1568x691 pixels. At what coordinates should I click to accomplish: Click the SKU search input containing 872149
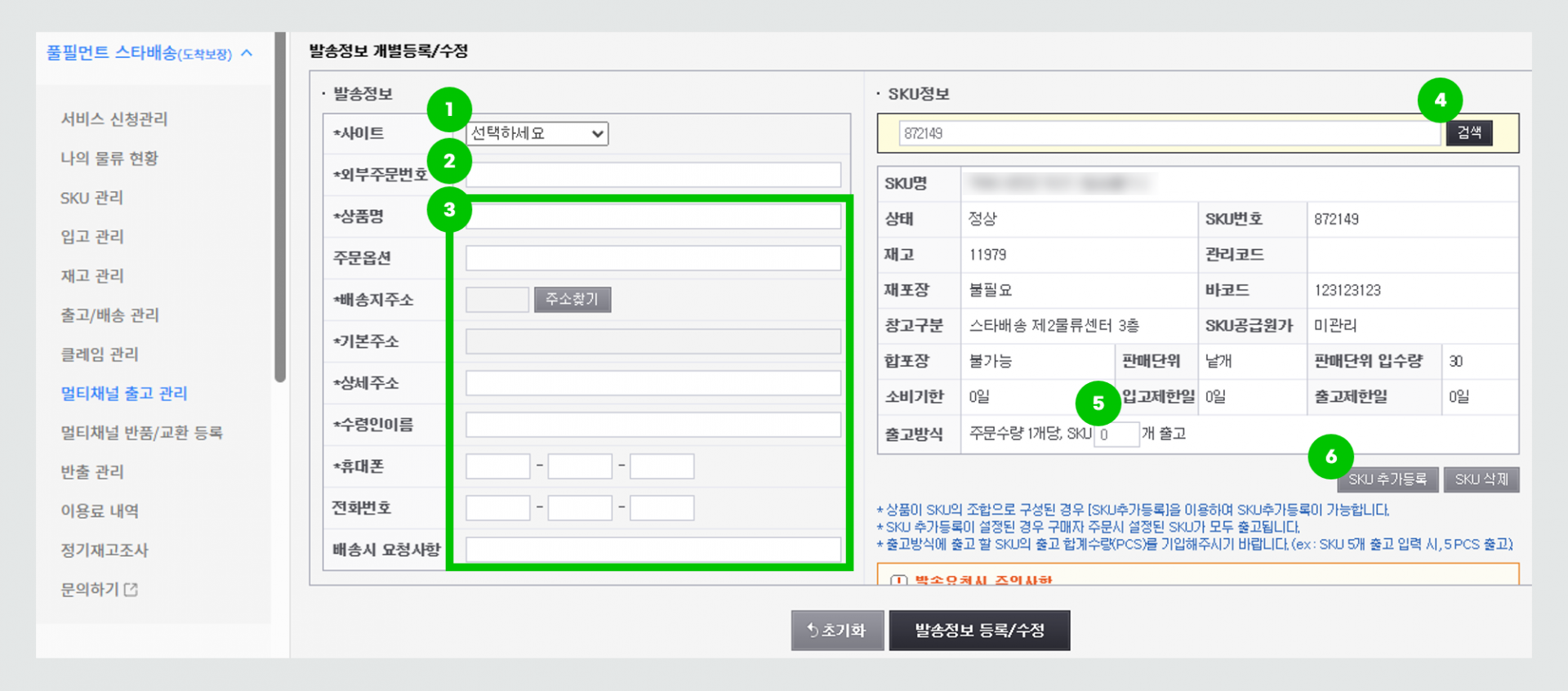pyautogui.click(x=1169, y=133)
